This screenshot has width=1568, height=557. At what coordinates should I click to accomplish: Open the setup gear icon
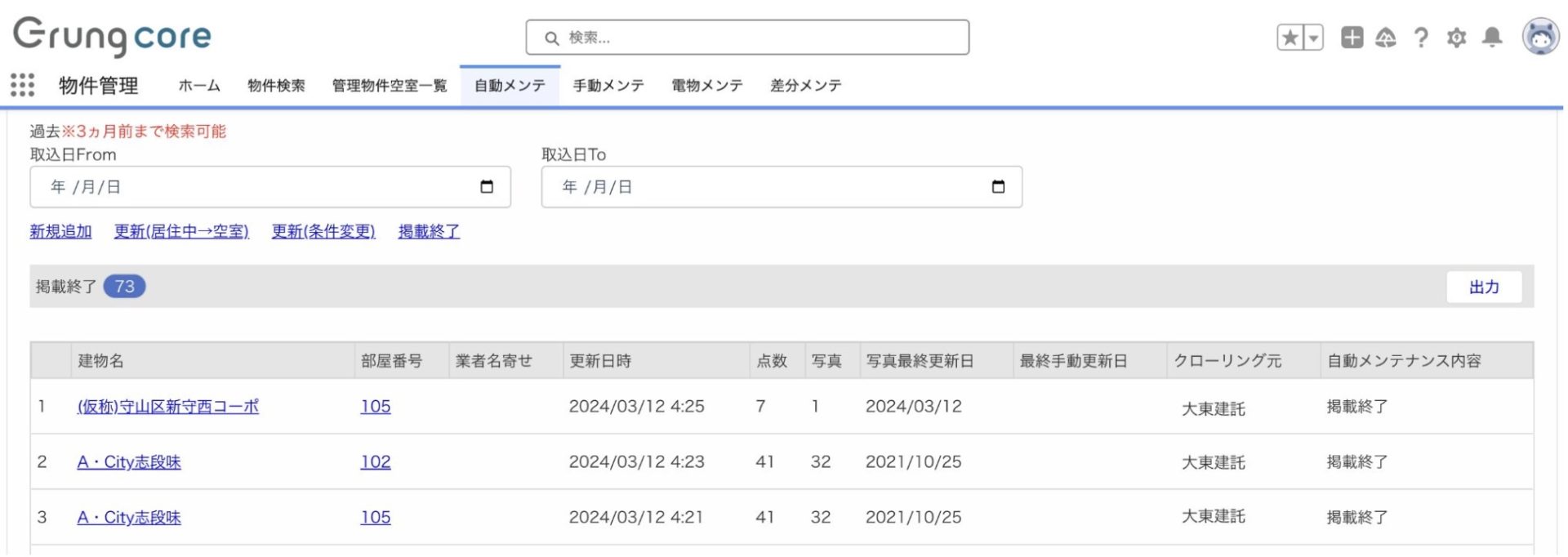pyautogui.click(x=1456, y=38)
